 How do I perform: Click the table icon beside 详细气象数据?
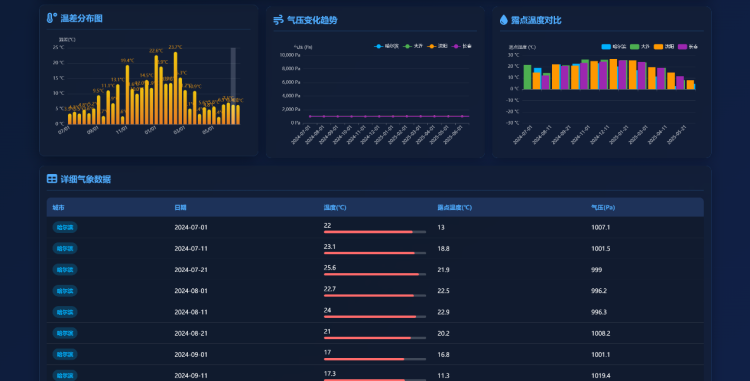[52, 179]
